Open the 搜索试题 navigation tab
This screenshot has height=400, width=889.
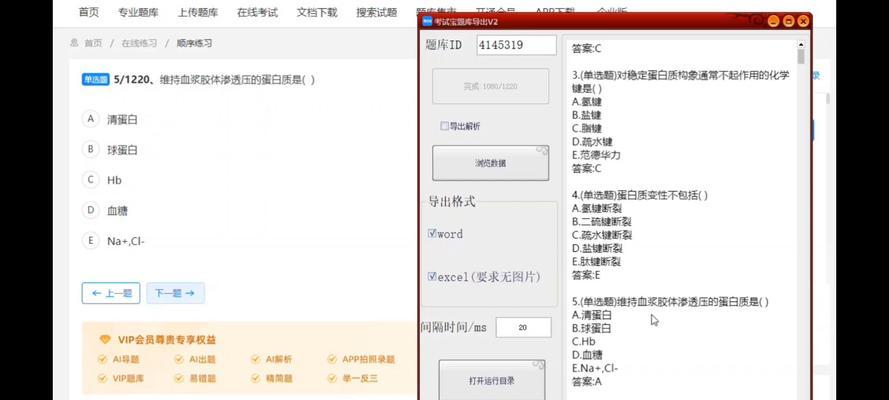click(x=376, y=12)
